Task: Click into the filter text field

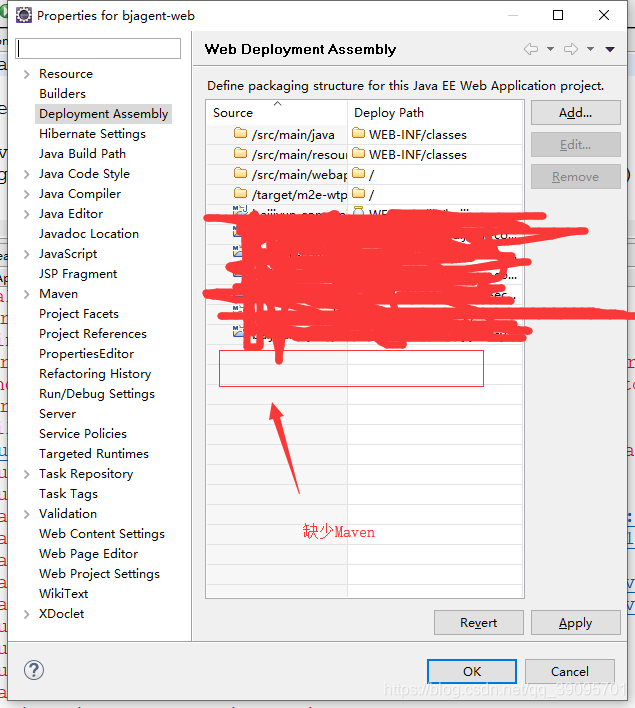Action: (x=98, y=48)
